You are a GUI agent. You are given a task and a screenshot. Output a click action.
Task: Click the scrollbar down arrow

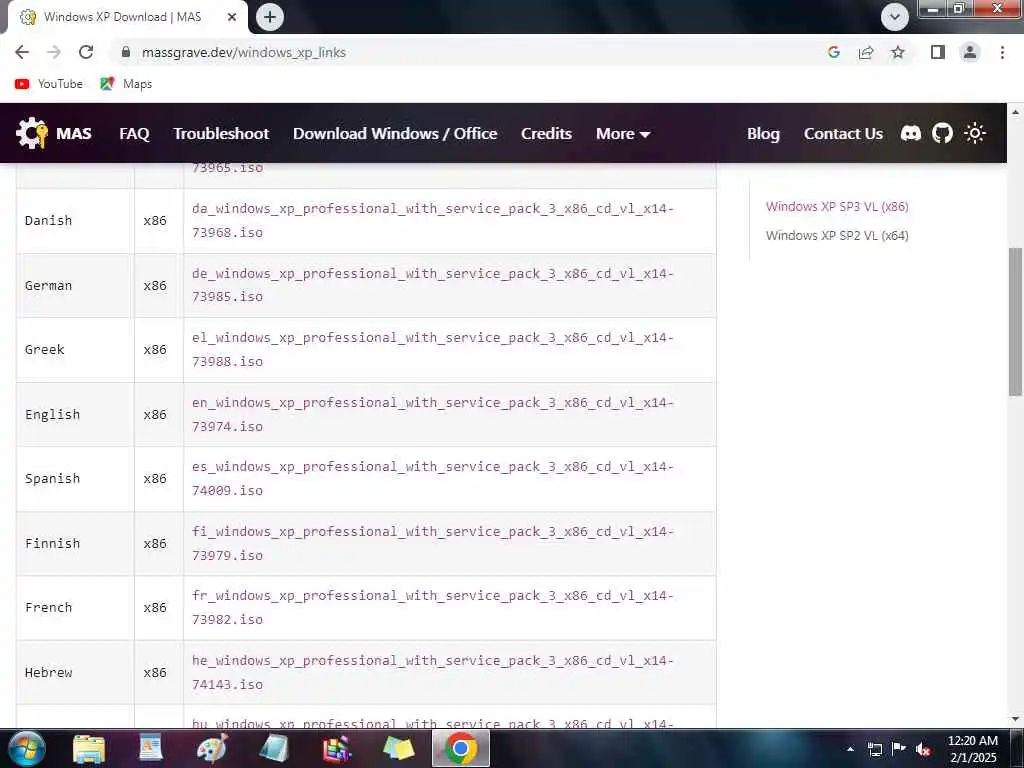pos(1016,720)
